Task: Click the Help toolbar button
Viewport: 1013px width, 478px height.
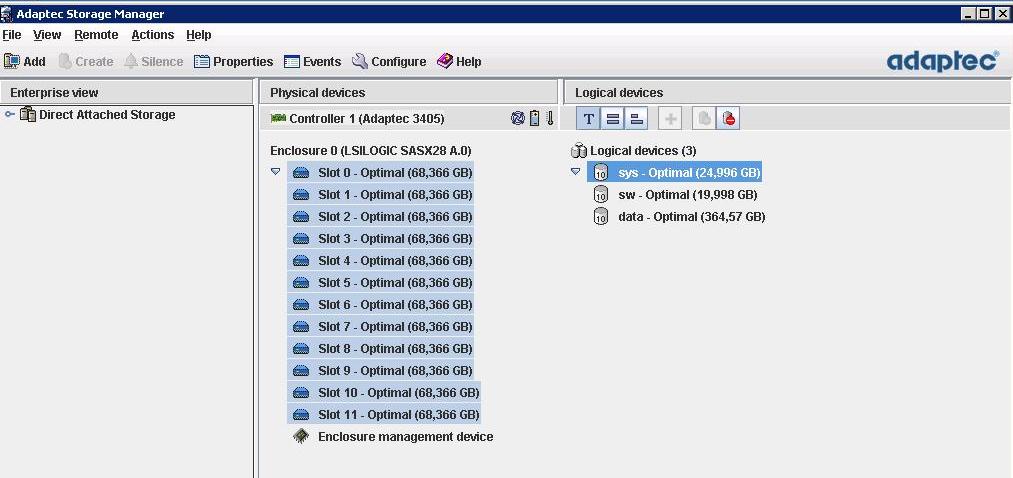Action: tap(459, 61)
